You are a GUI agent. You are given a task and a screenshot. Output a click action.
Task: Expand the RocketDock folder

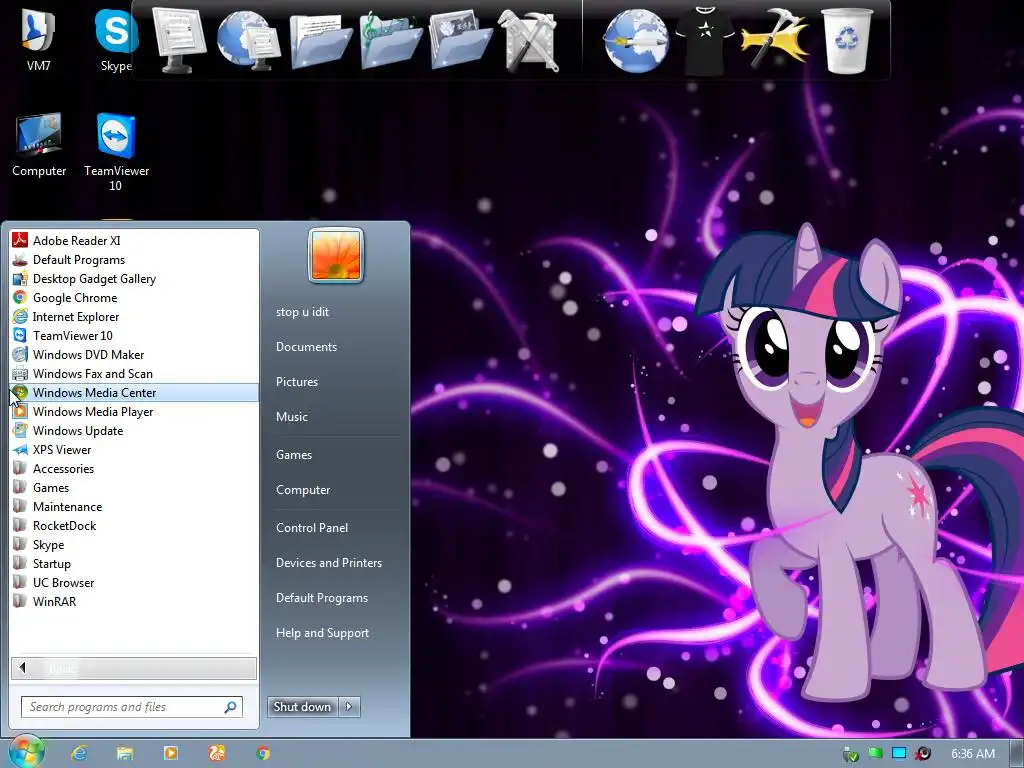[x=134, y=525]
